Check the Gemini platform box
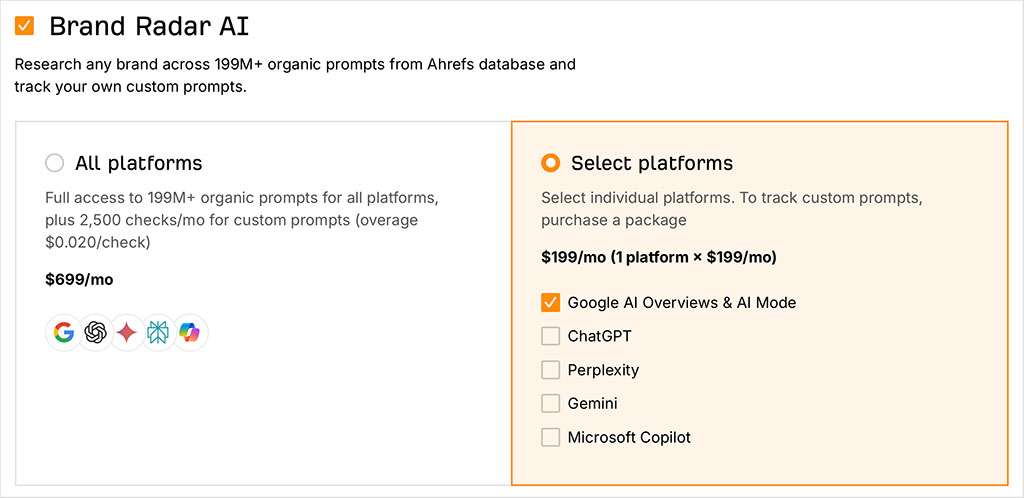 point(551,403)
